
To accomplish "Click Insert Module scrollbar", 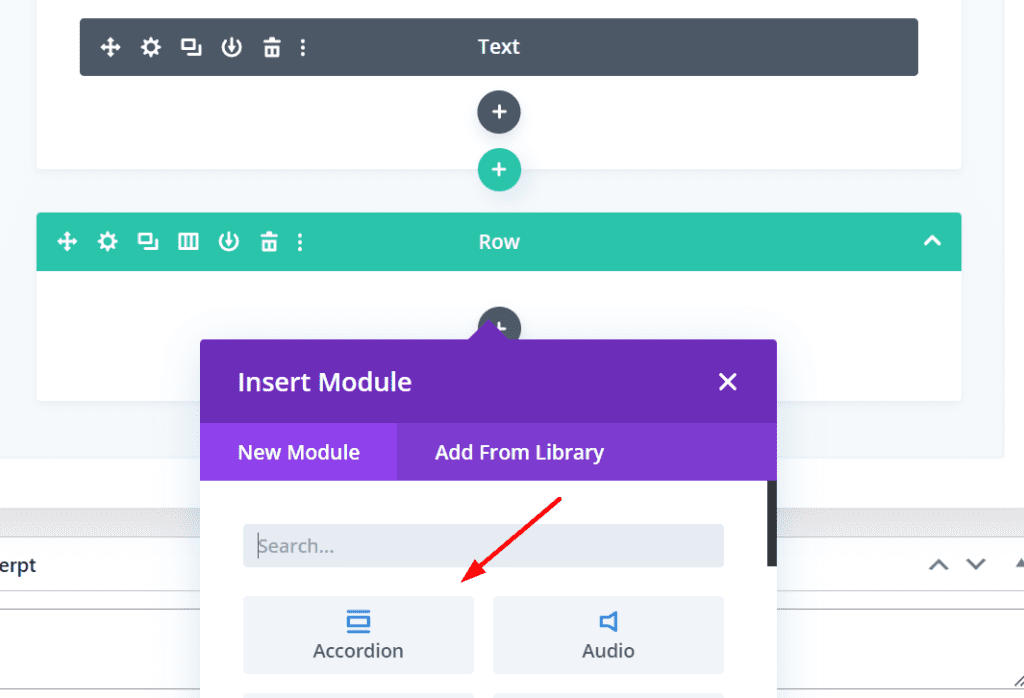I will pyautogui.click(x=772, y=524).
